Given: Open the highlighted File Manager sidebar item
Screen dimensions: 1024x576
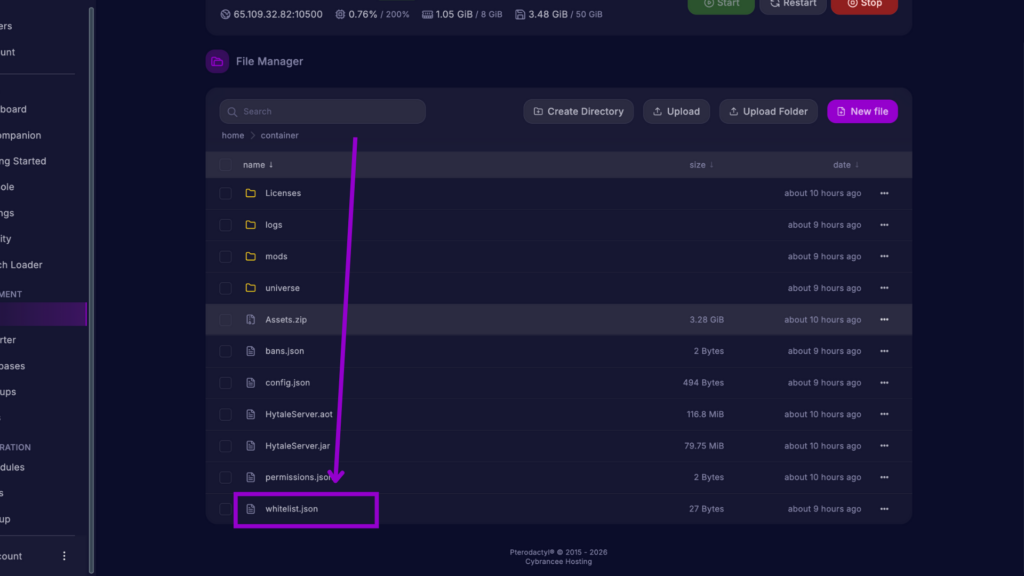Looking at the screenshot, I should (43, 315).
